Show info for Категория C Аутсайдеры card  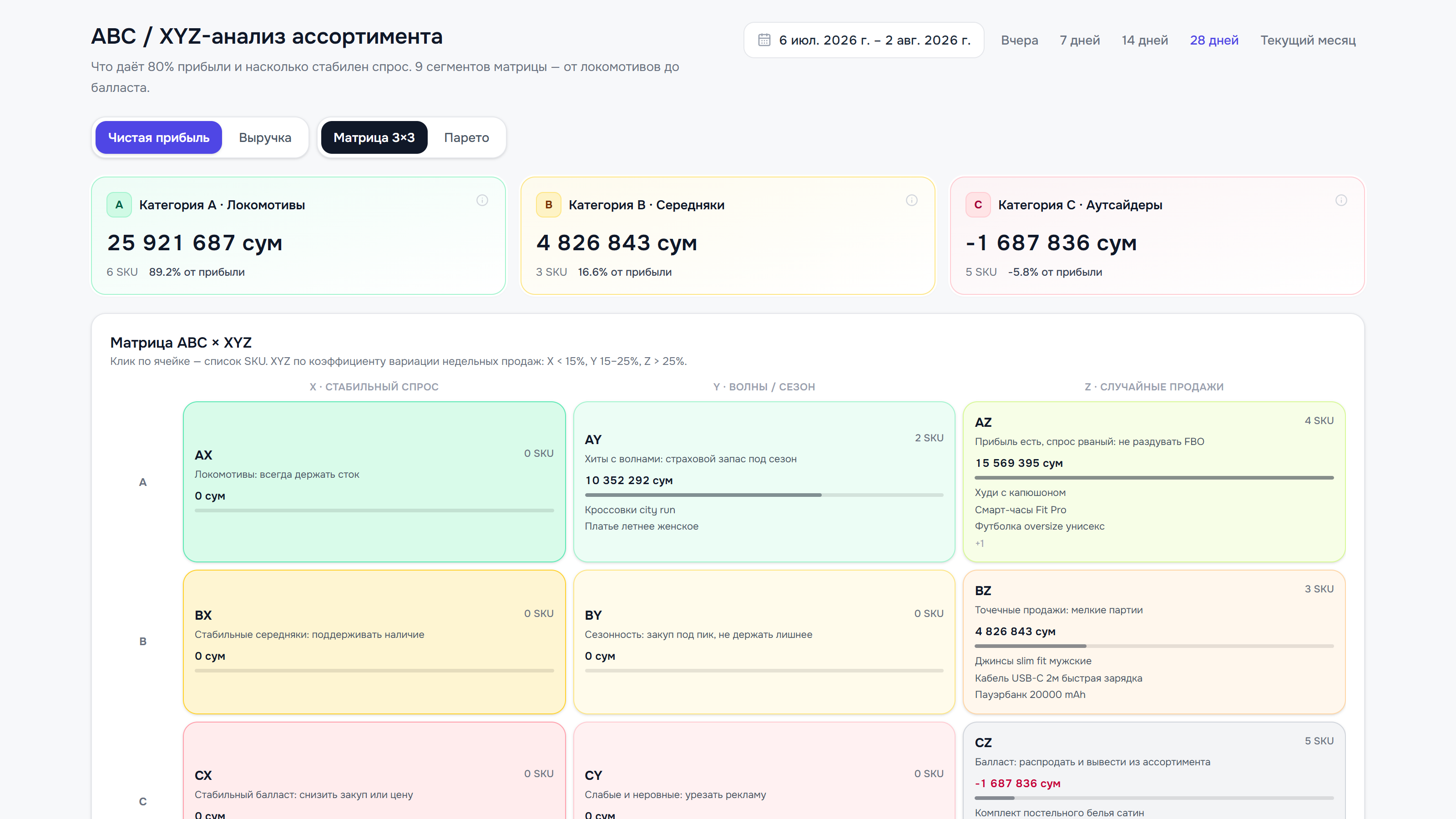1341,200
